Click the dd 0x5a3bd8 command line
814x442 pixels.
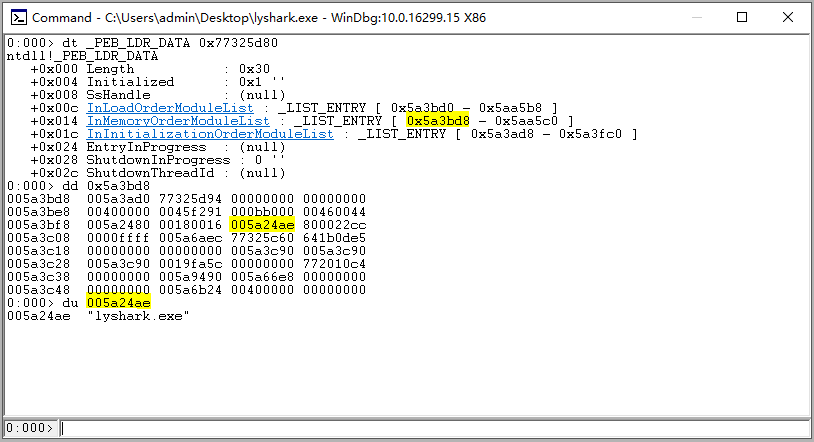click(78, 186)
